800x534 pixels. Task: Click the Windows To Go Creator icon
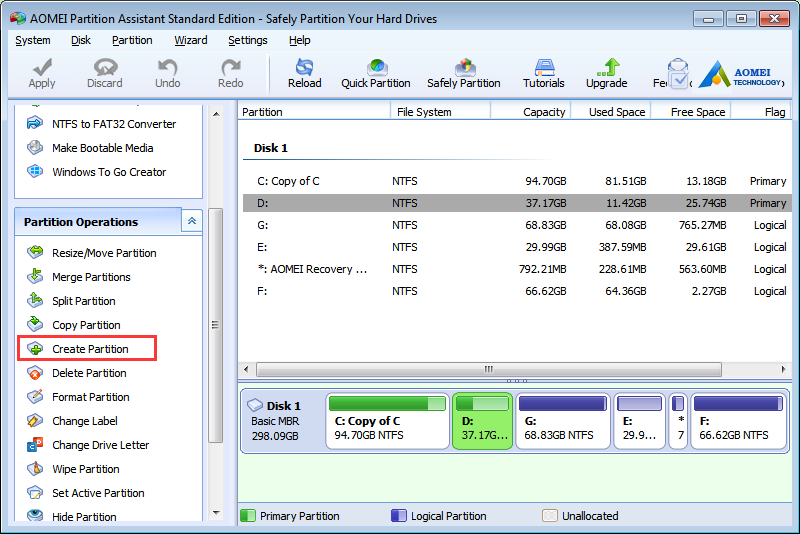pyautogui.click(x=35, y=171)
